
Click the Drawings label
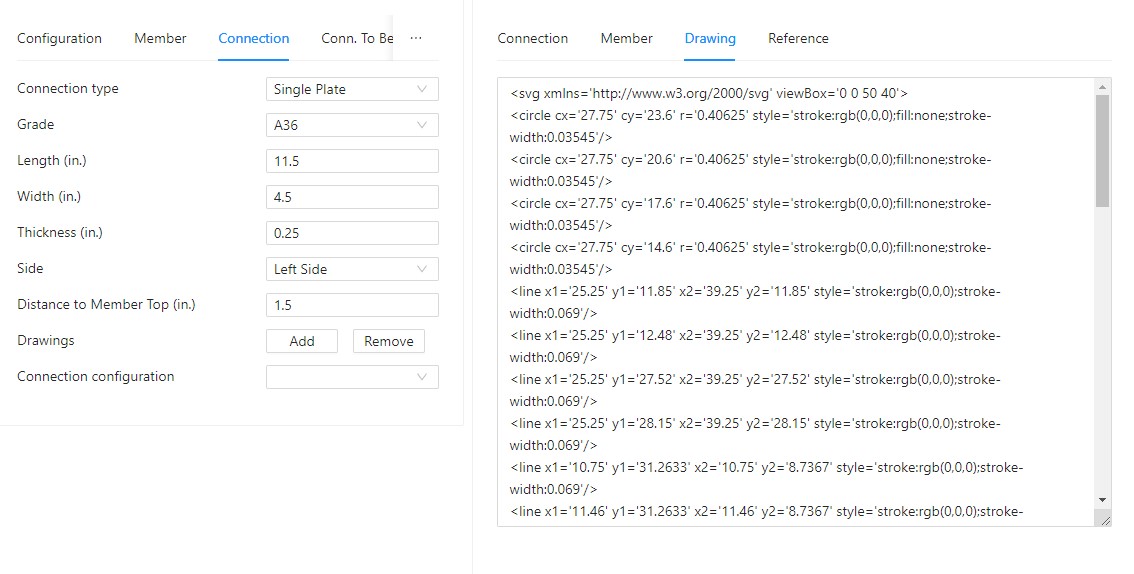point(46,340)
